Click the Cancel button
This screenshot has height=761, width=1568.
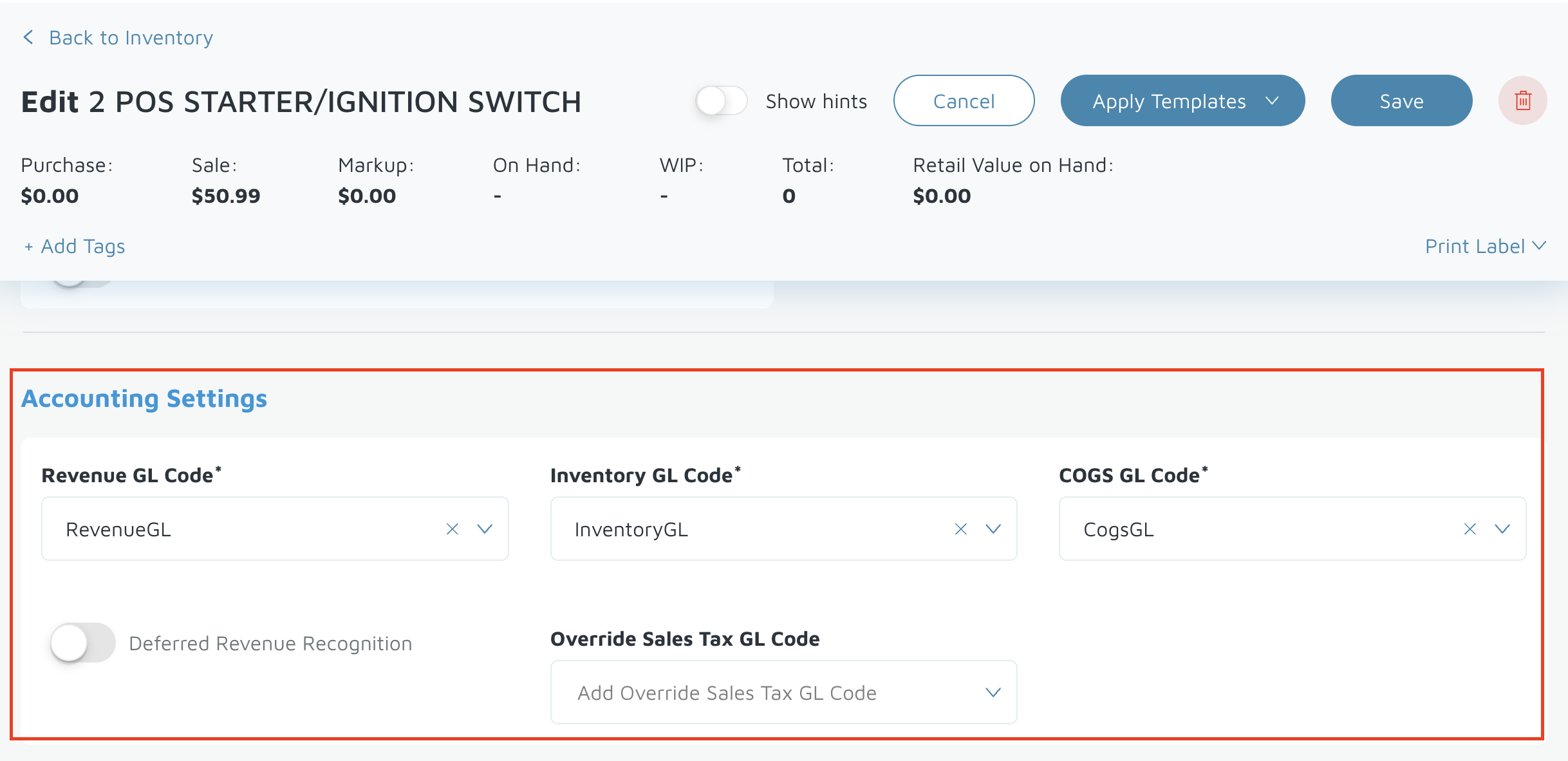pos(964,101)
